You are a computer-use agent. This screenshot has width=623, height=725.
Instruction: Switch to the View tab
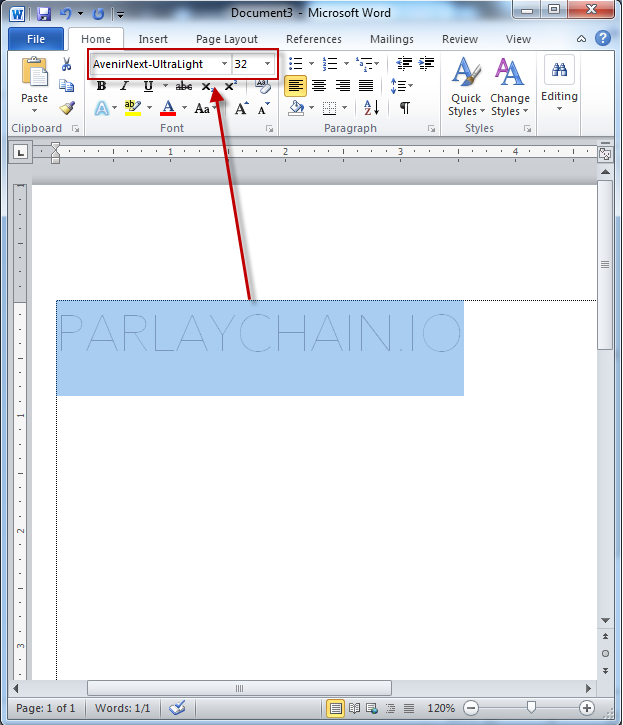tap(518, 39)
